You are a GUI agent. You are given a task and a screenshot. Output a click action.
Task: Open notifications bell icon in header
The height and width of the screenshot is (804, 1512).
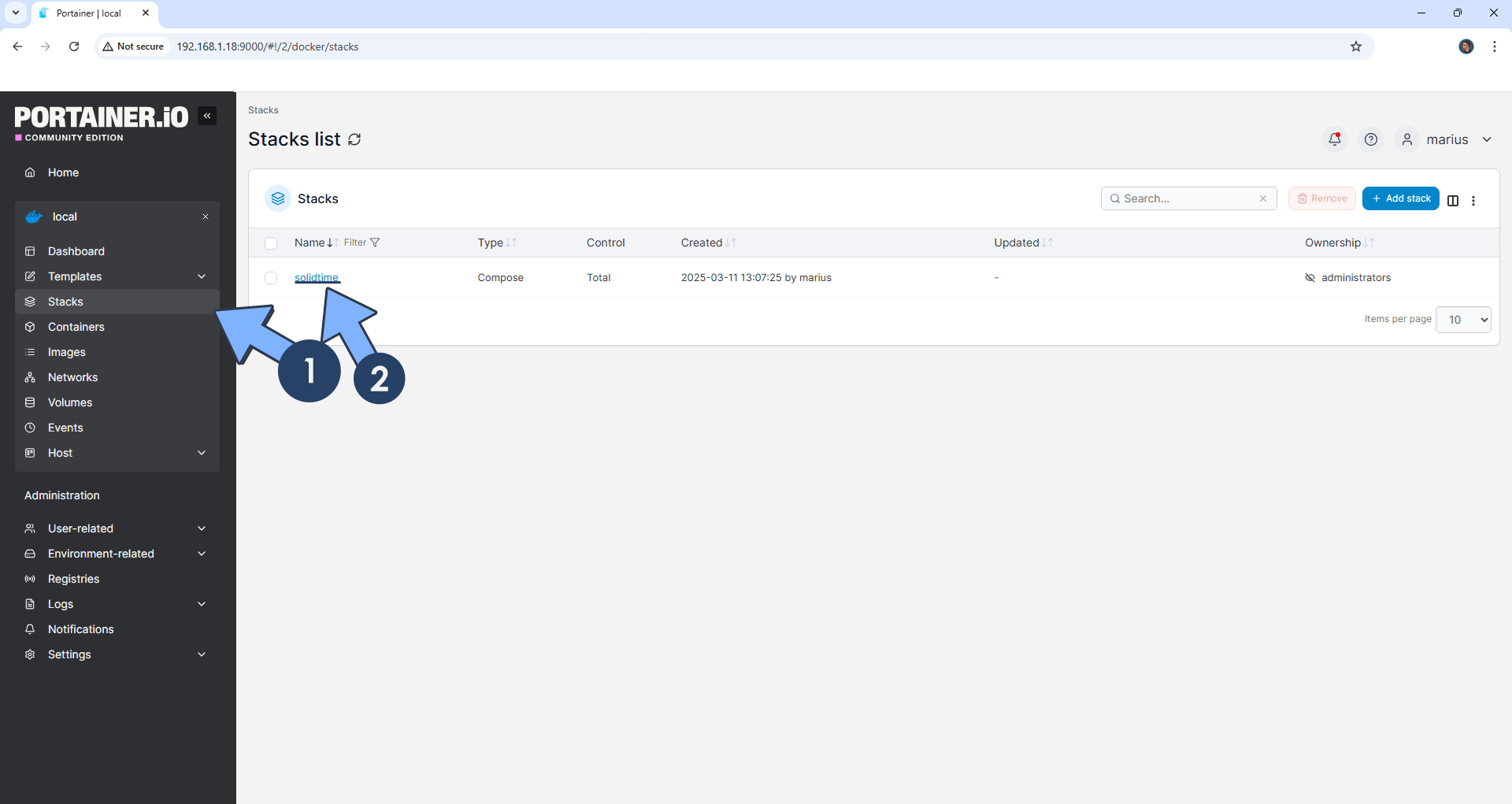tap(1335, 139)
